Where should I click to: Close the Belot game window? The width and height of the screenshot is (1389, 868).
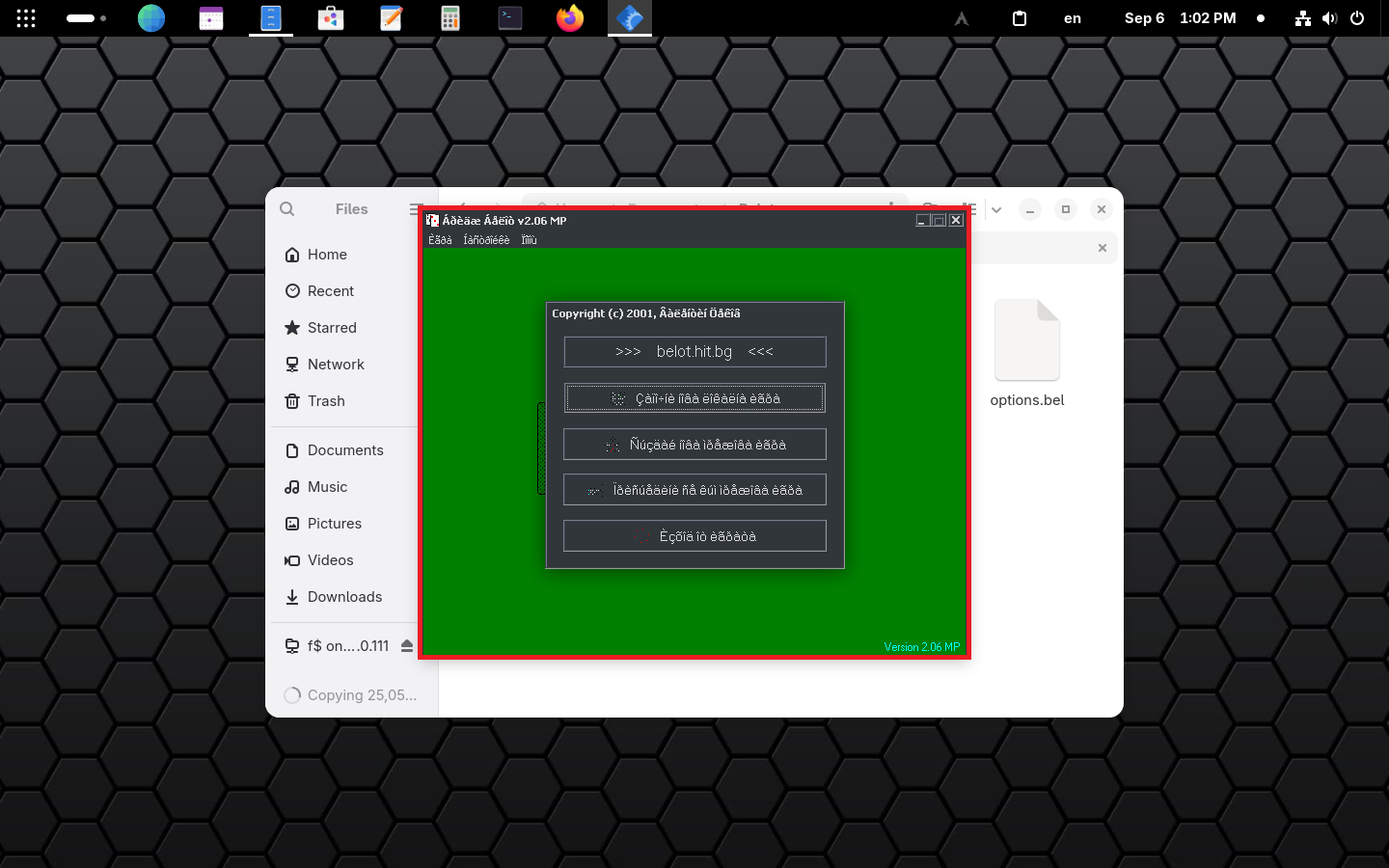tap(956, 221)
